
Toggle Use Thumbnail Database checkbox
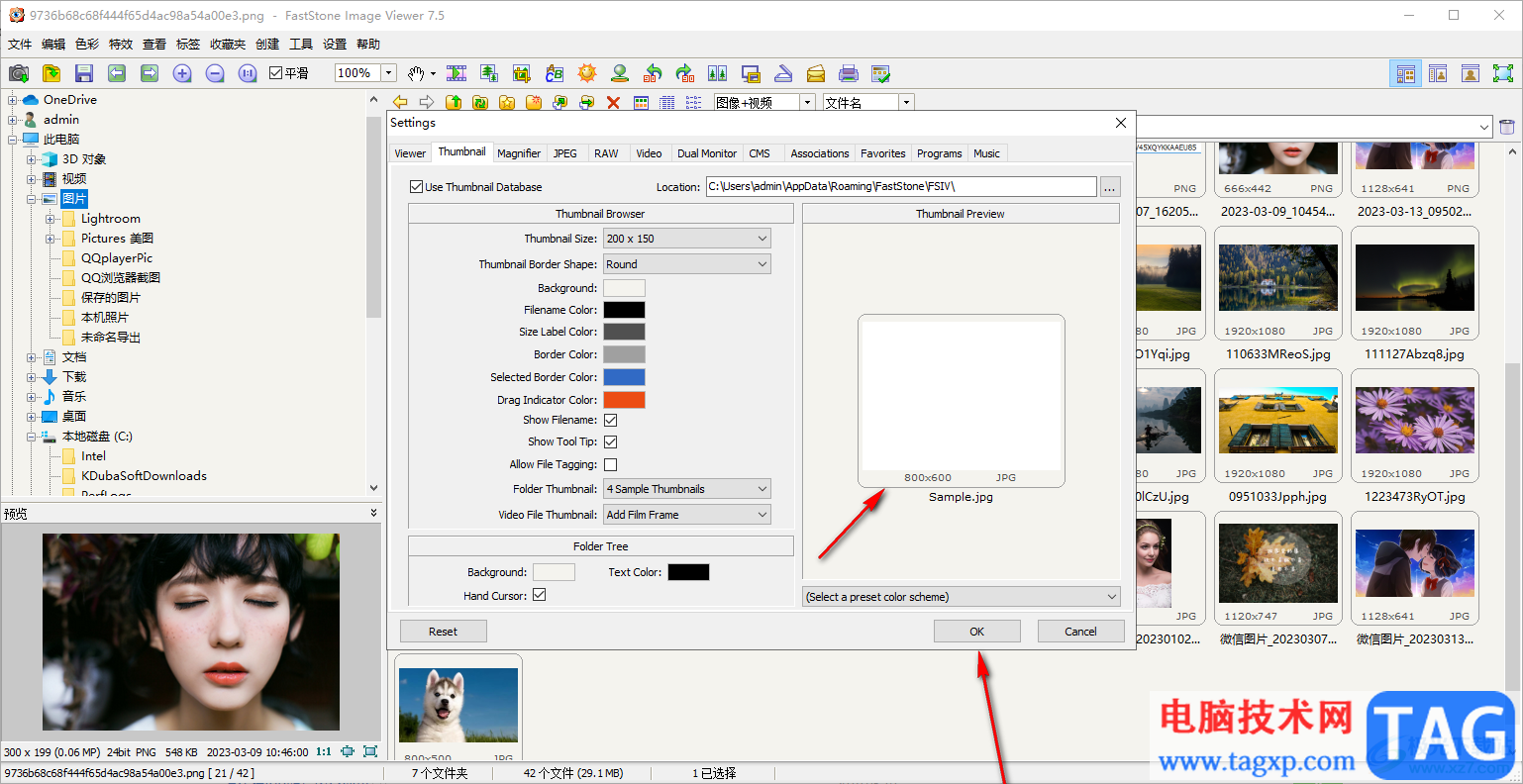pos(416,186)
